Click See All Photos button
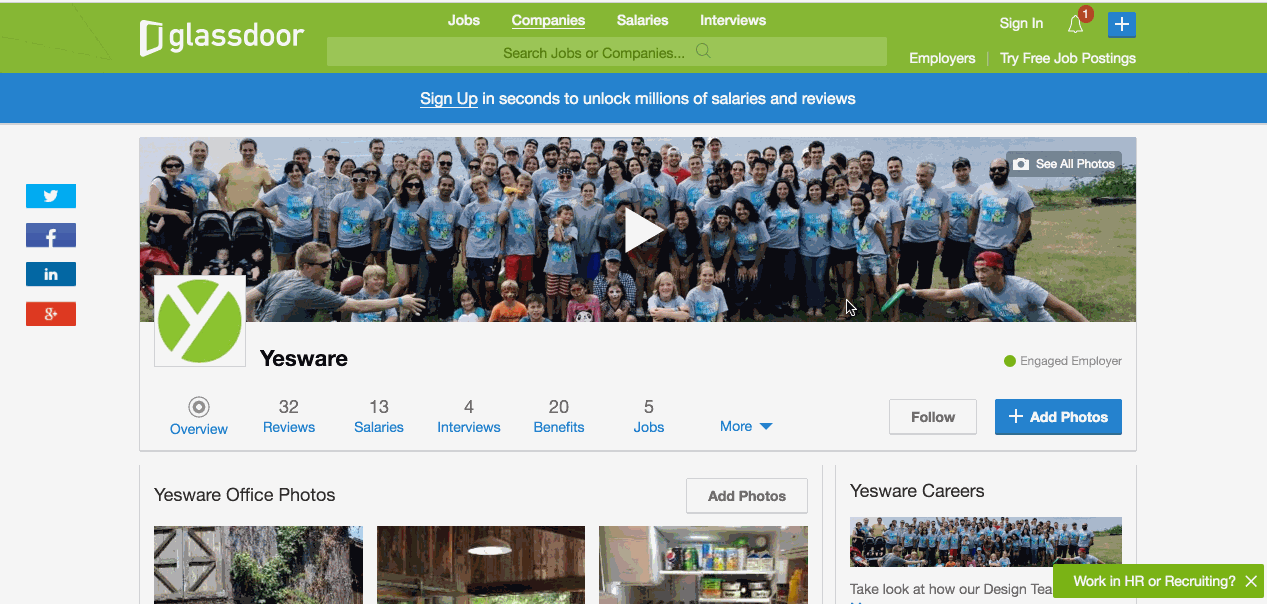The image size is (1267, 604). [1064, 164]
